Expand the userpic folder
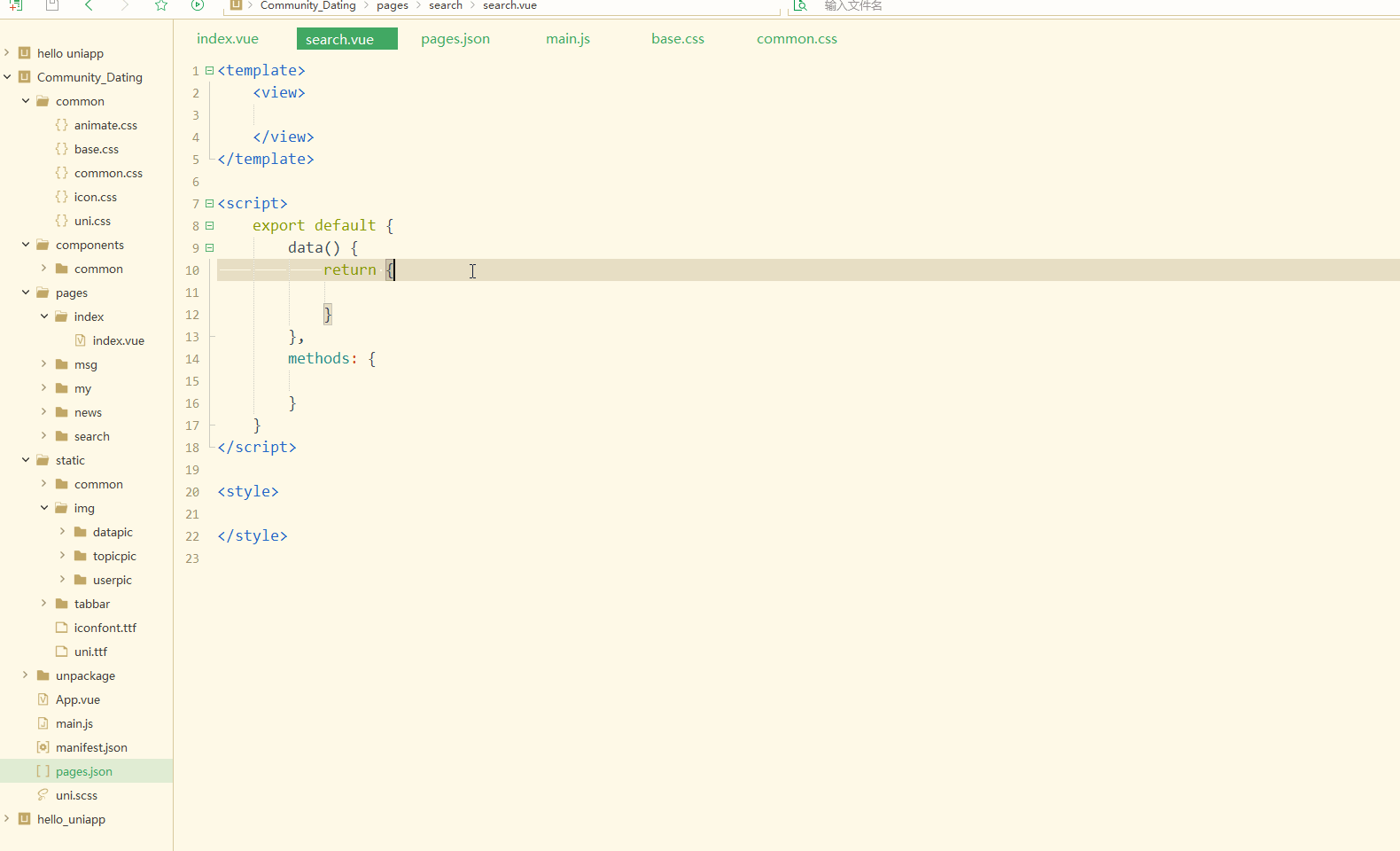The width and height of the screenshot is (1400, 851). pos(63,580)
